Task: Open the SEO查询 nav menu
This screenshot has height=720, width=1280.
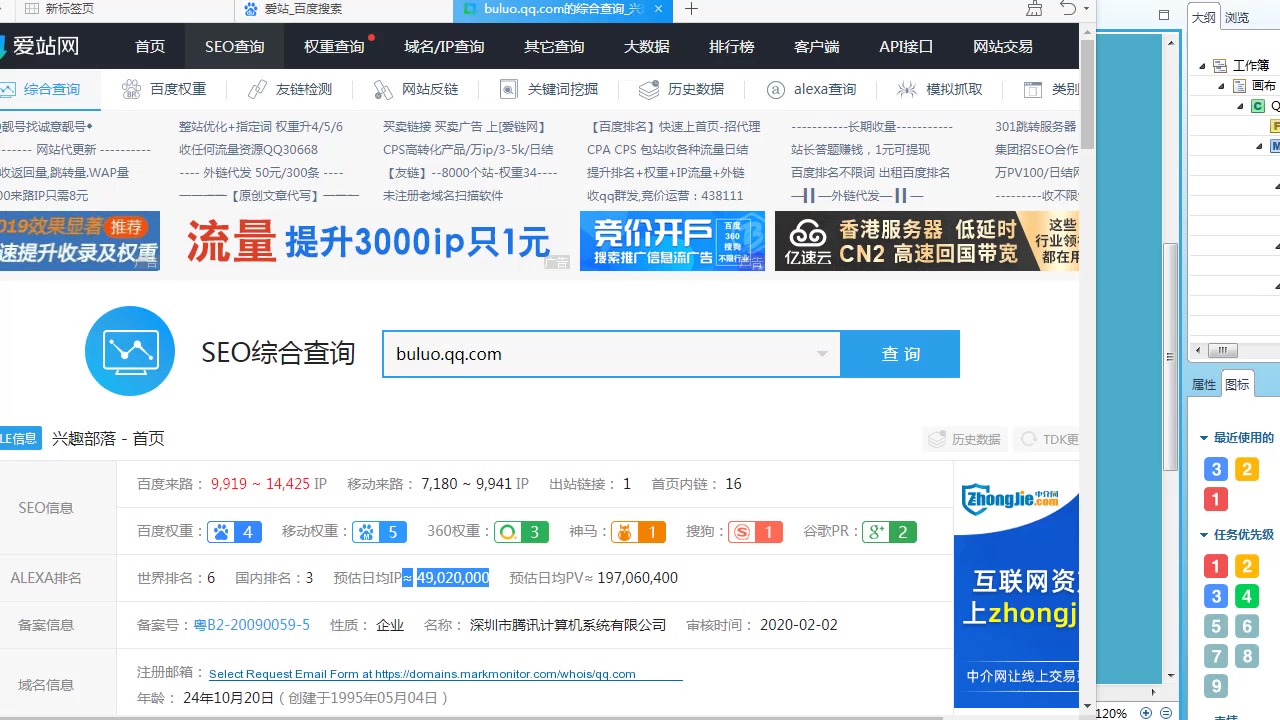Action: 235,47
